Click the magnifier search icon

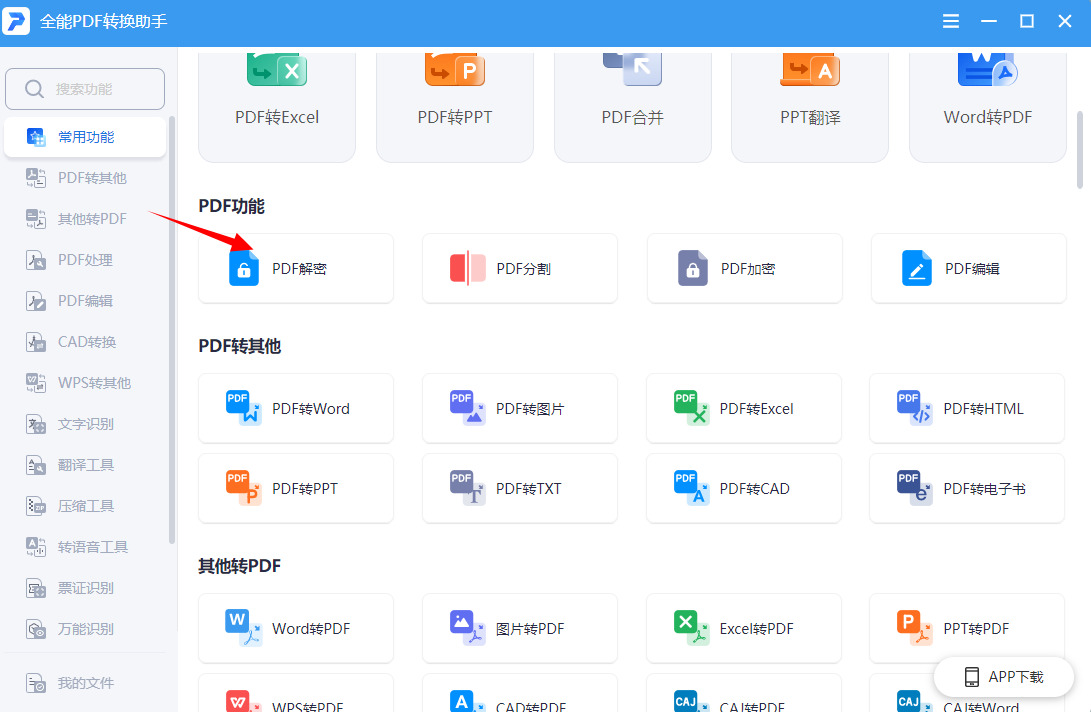(x=34, y=89)
